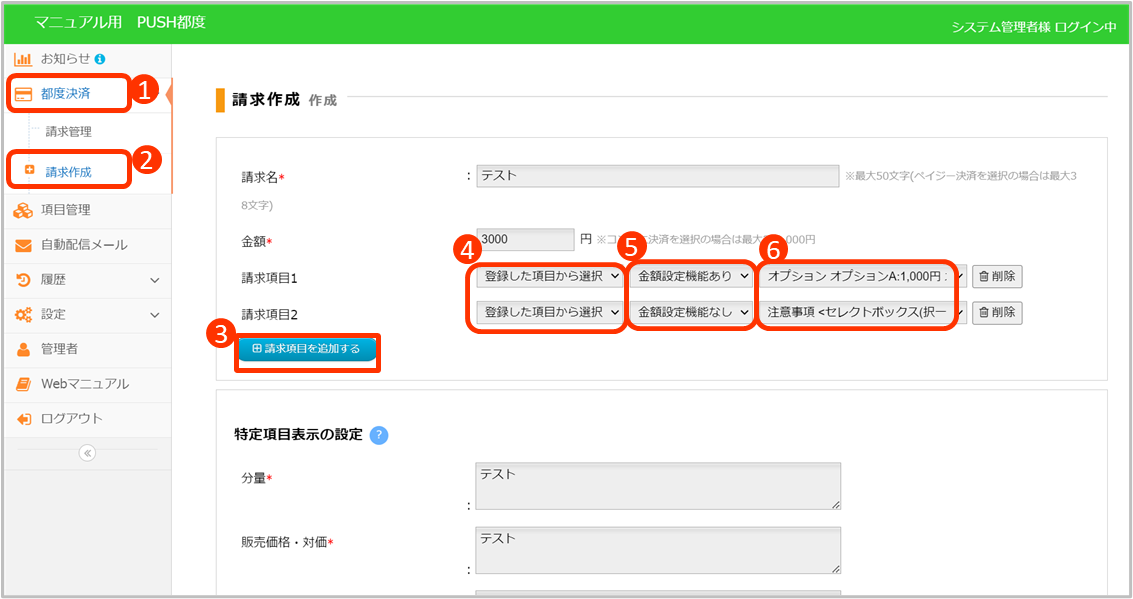Click the 自動配信メール envelope icon

pos(23,245)
